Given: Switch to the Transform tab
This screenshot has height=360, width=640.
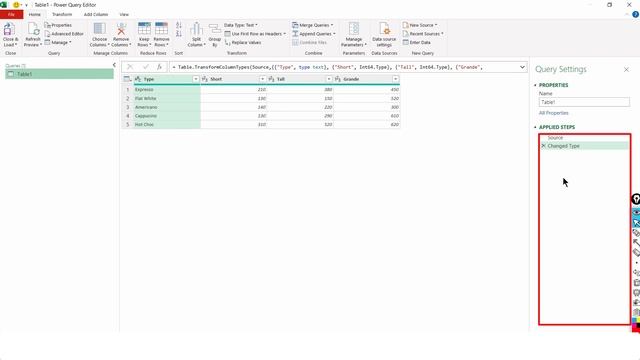Looking at the screenshot, I should click(62, 14).
